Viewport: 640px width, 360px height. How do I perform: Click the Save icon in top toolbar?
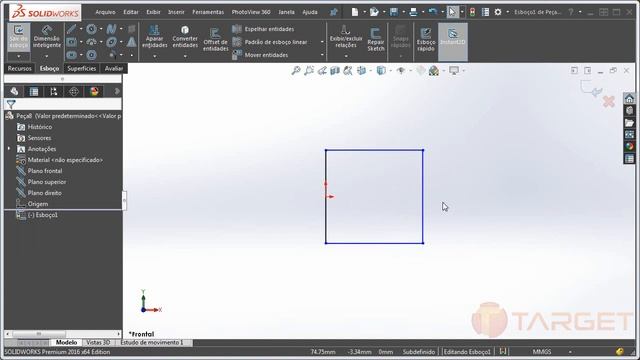click(394, 12)
